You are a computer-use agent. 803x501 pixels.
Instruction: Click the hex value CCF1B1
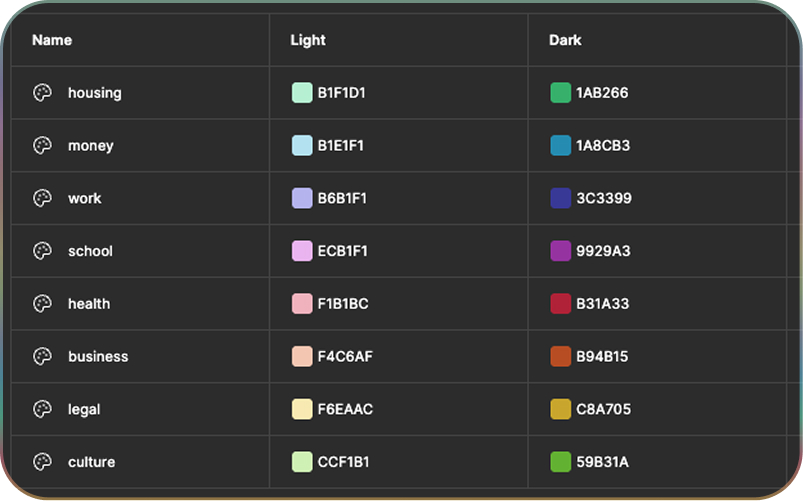344,462
